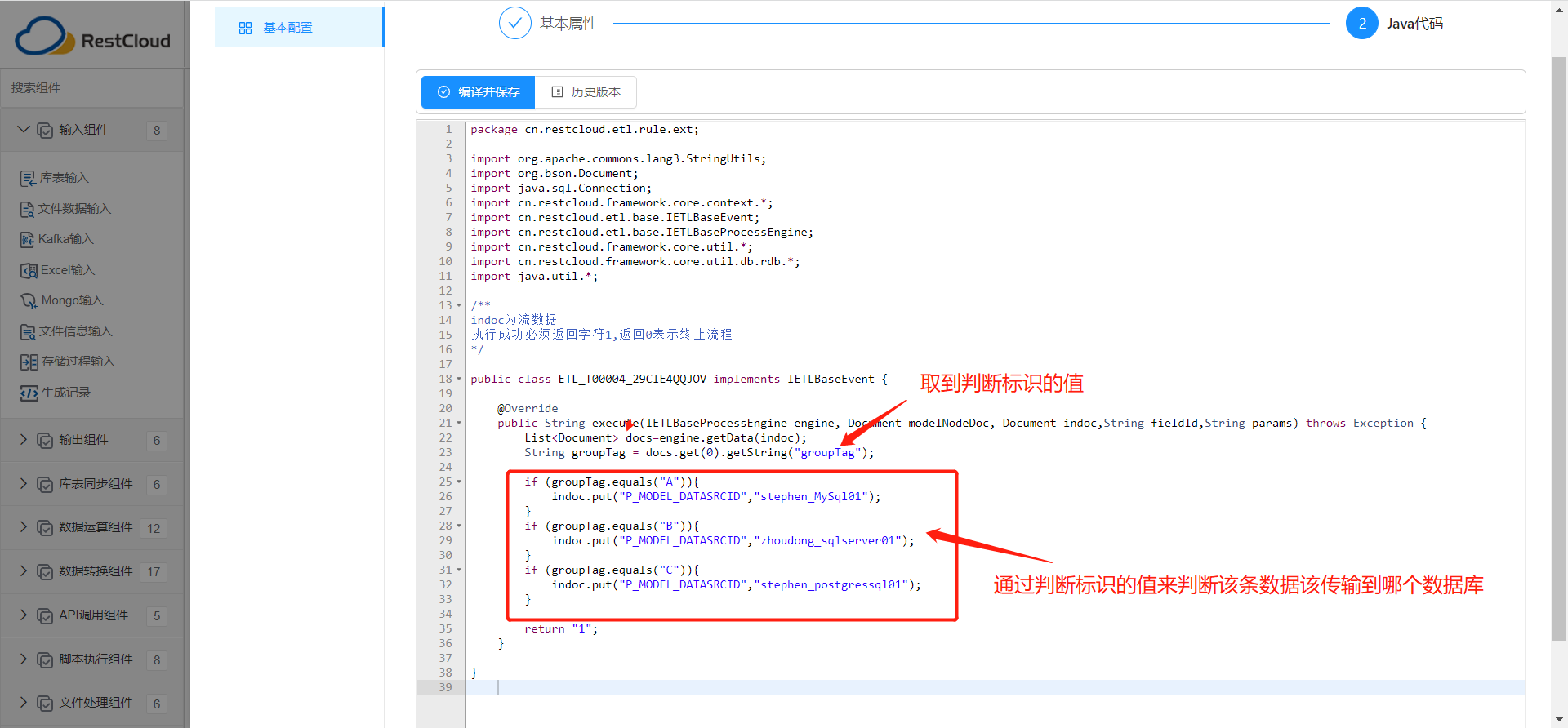The image size is (1568, 728).
Task: Click the 基本属性 step checkmark circle
Action: pos(515,24)
